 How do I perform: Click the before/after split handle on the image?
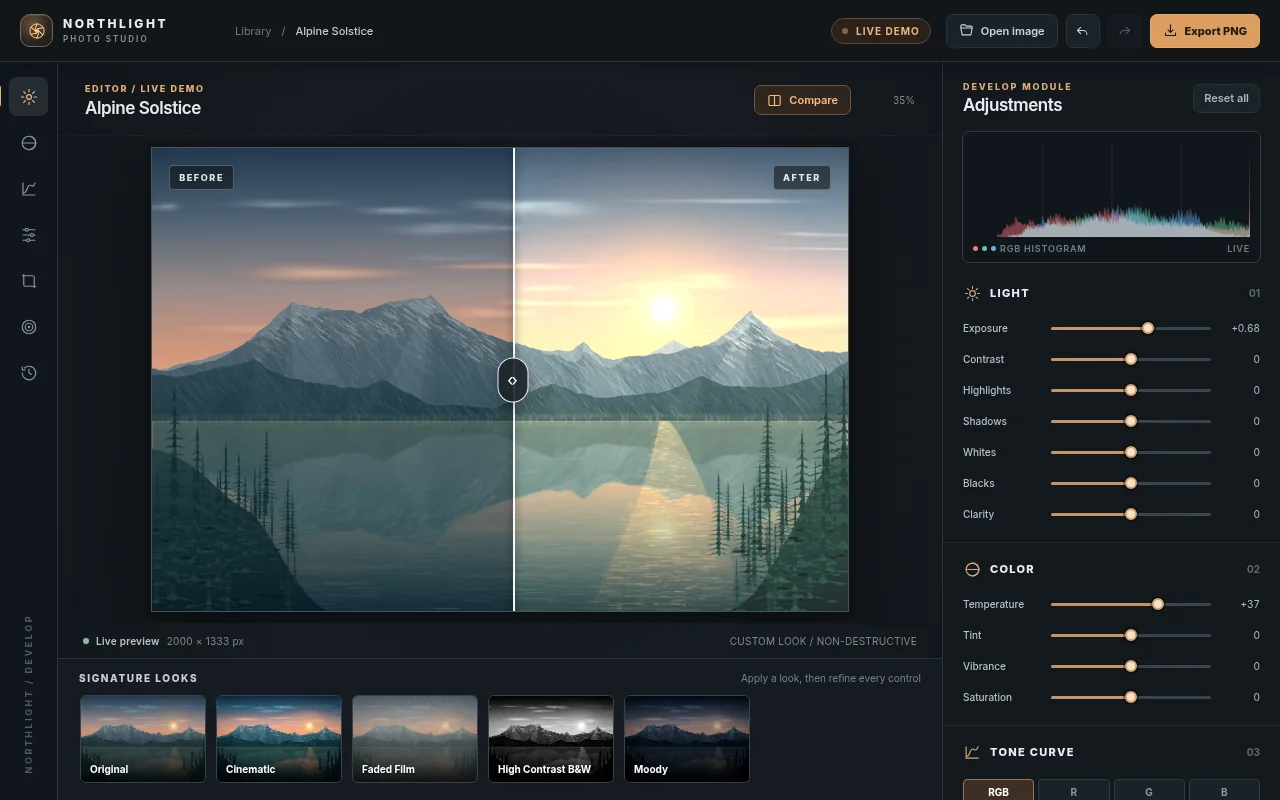tap(513, 380)
